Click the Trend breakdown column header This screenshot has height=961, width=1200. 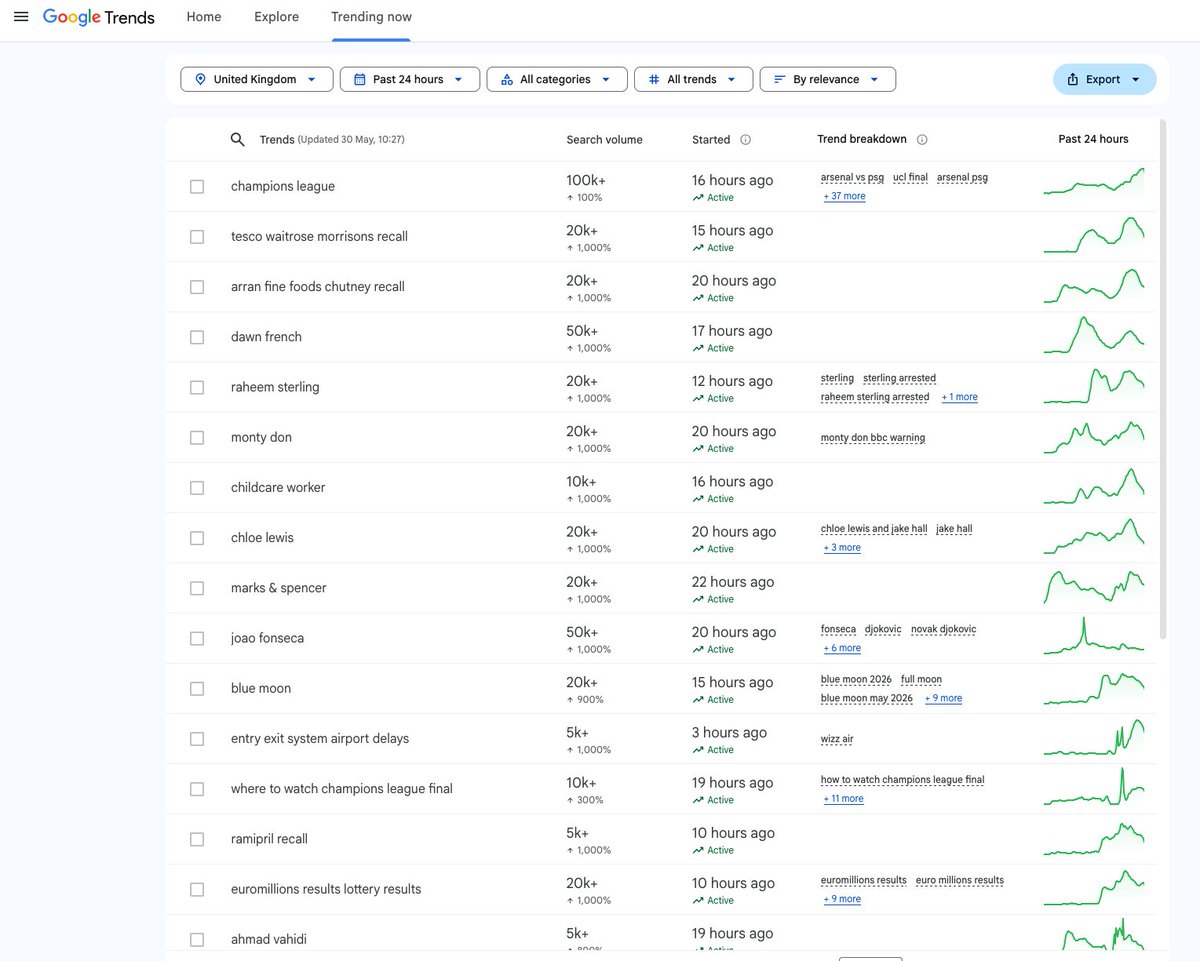[862, 140]
